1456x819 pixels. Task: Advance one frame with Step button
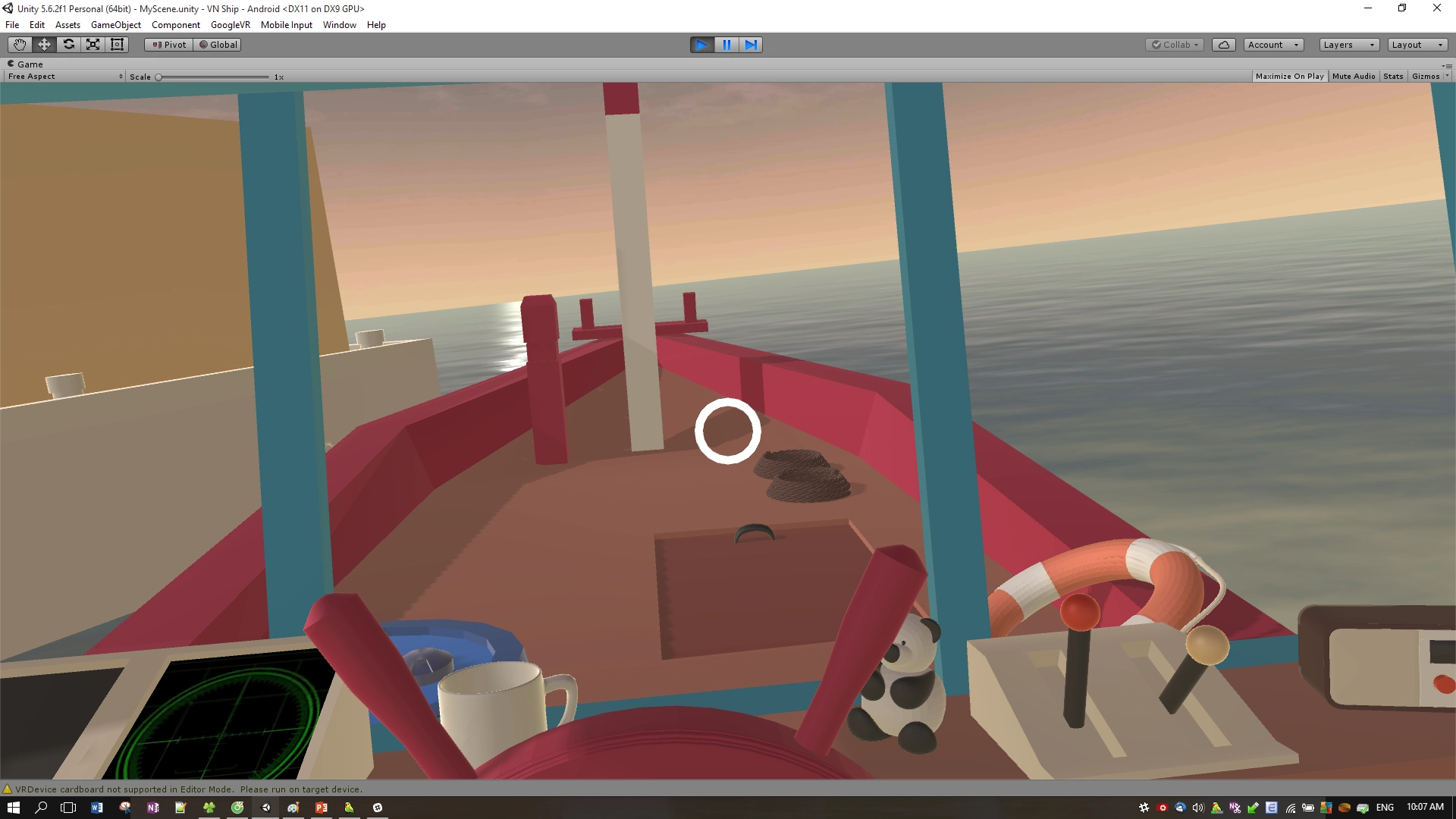751,45
